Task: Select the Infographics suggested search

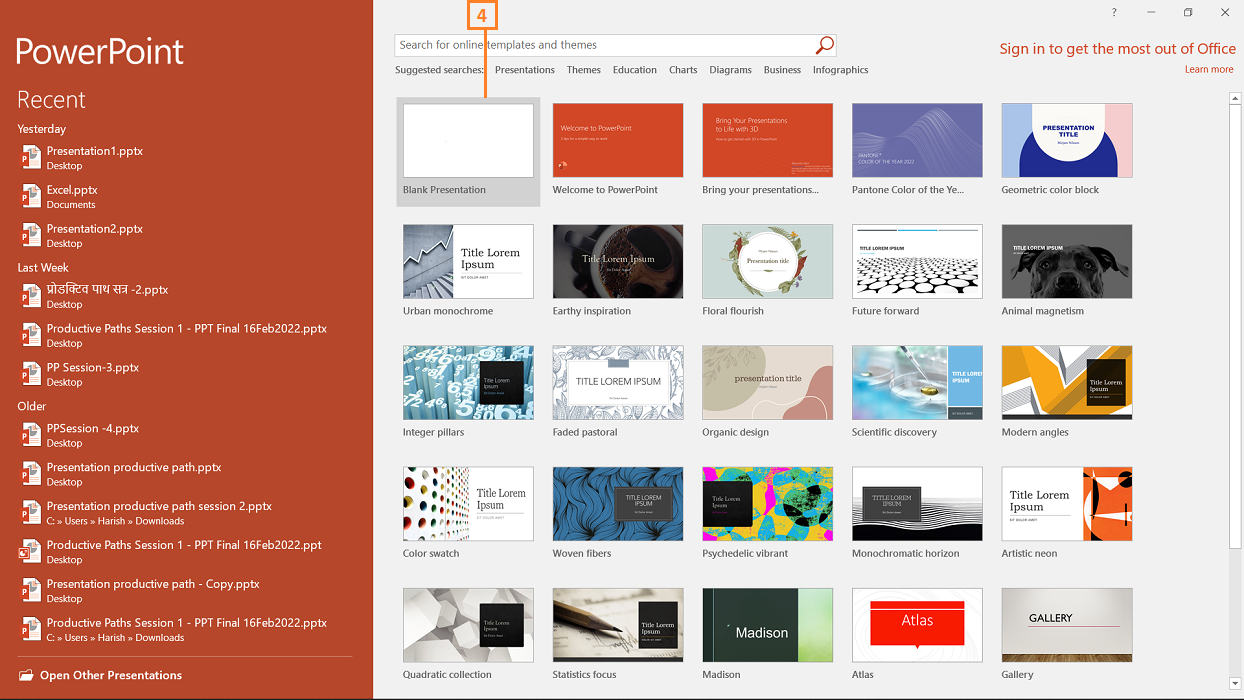Action: pos(841,70)
